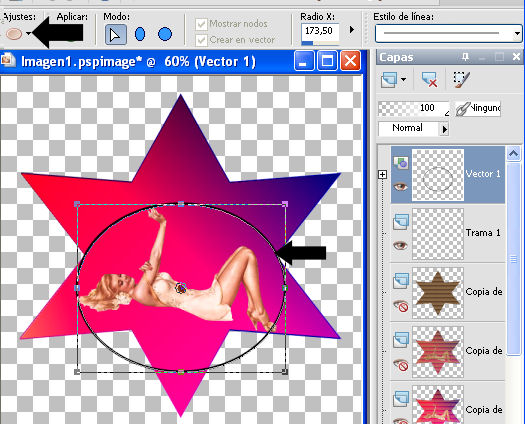Open the Normal blend mode list
This screenshot has height=424, width=525.
click(445, 129)
